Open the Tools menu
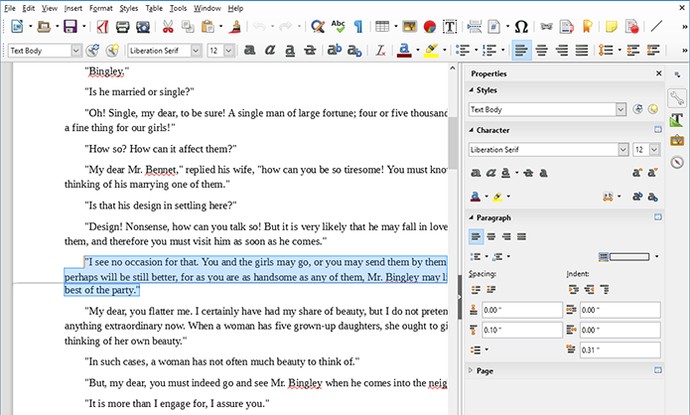The width and height of the screenshot is (690, 415). click(178, 8)
